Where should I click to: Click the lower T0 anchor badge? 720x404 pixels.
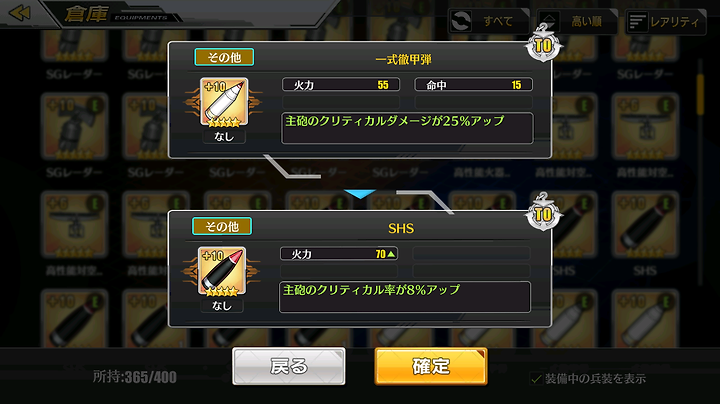tap(543, 212)
